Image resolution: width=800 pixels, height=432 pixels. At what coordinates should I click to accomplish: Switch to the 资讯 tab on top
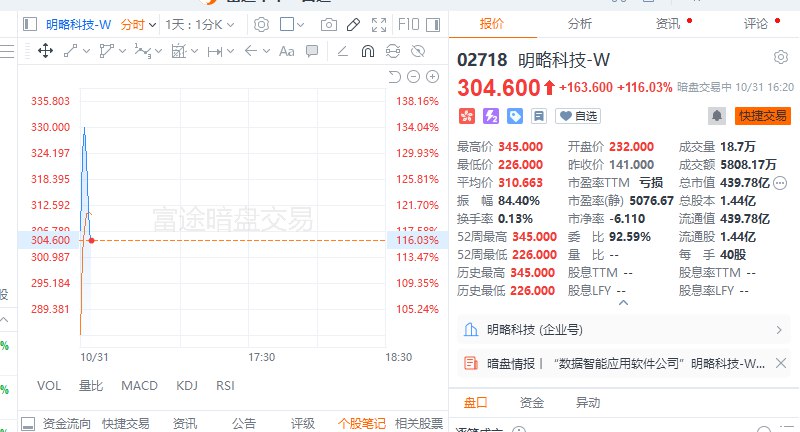point(668,23)
